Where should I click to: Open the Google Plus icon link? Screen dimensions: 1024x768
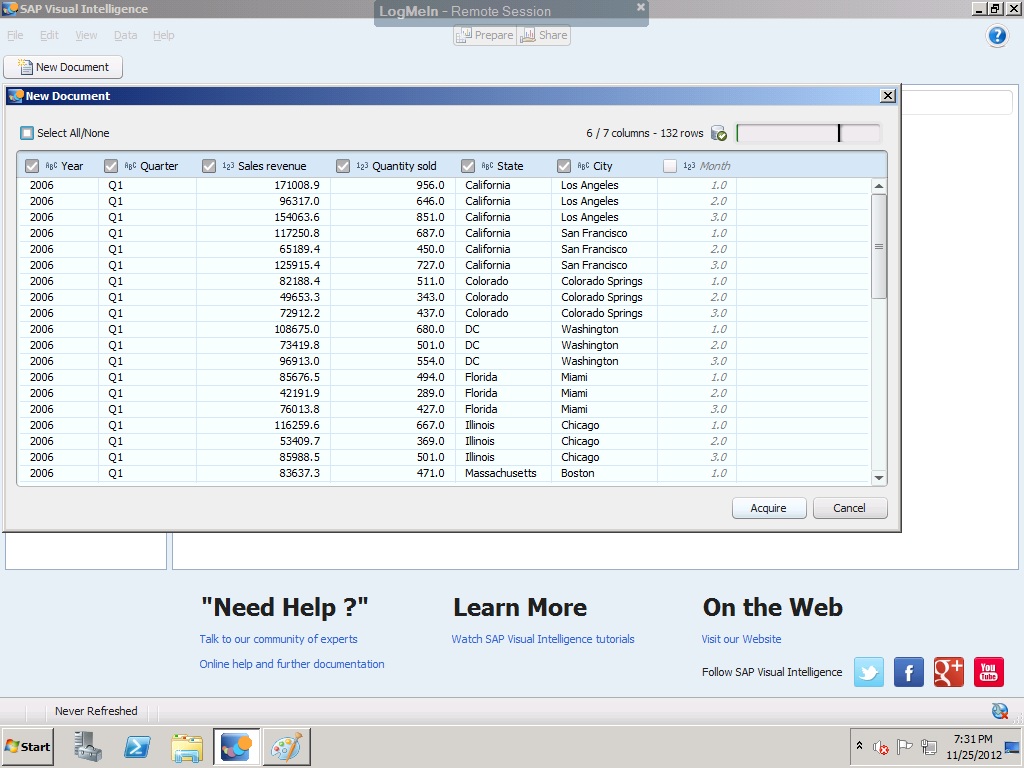pyautogui.click(x=948, y=672)
